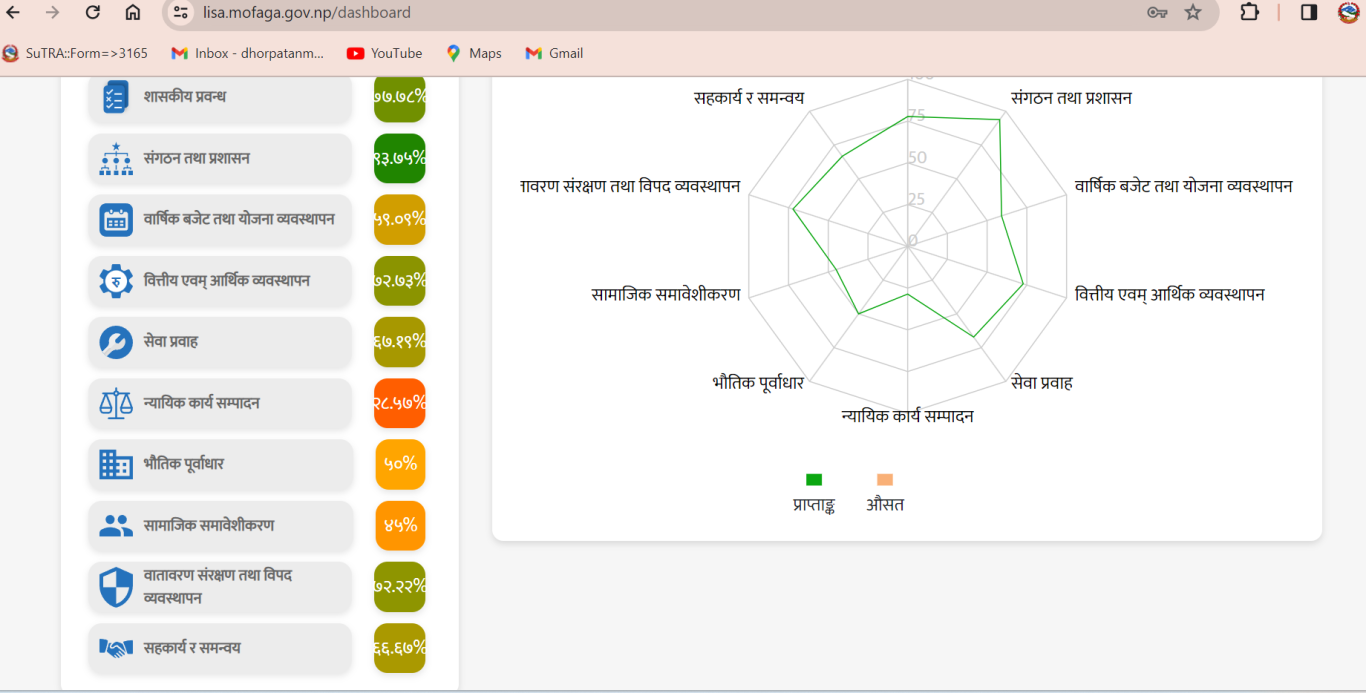This screenshot has width=1366, height=693.
Task: Click the 66.67% सहकार्य score badge
Action: [x=400, y=648]
